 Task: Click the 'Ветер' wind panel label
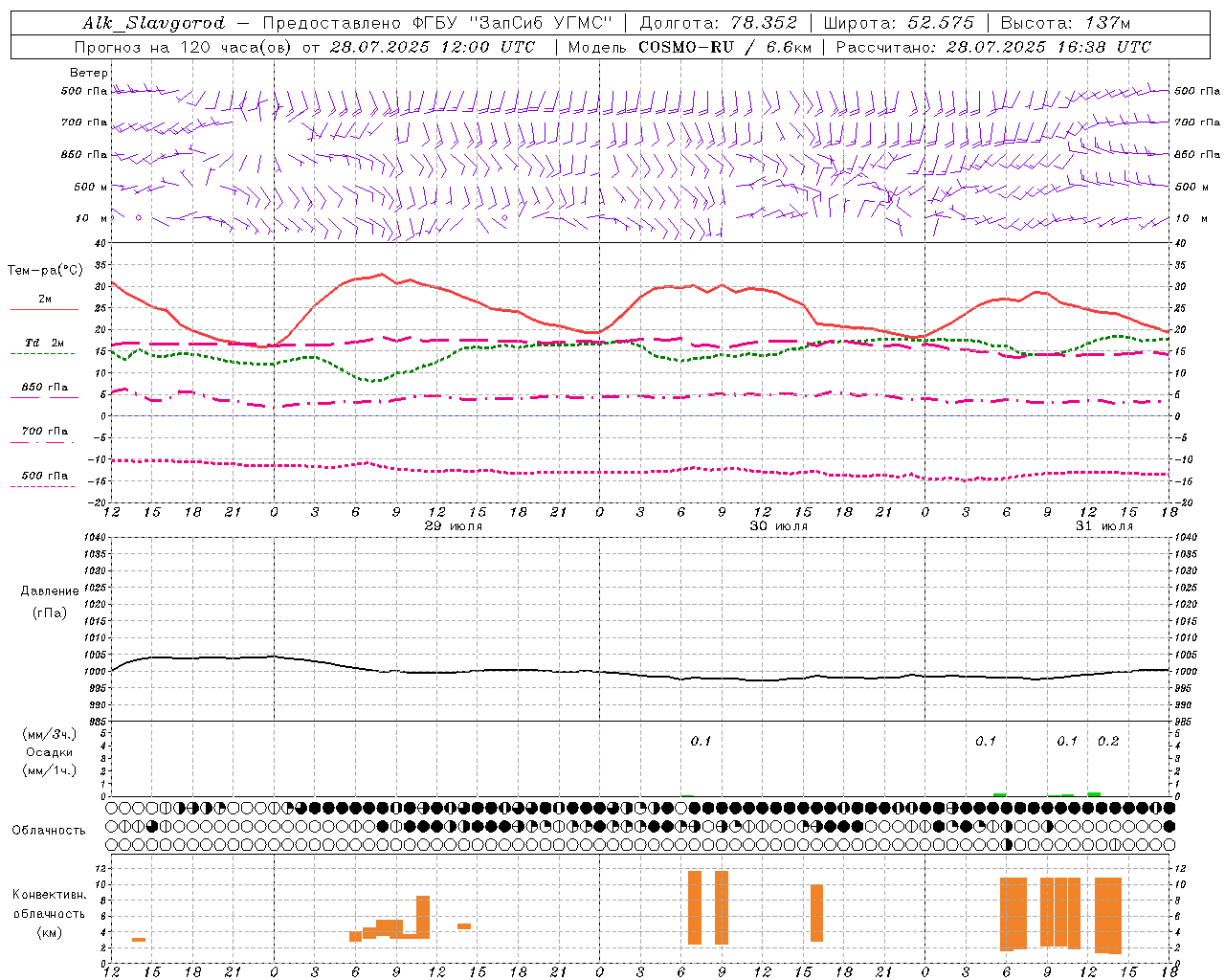[89, 73]
